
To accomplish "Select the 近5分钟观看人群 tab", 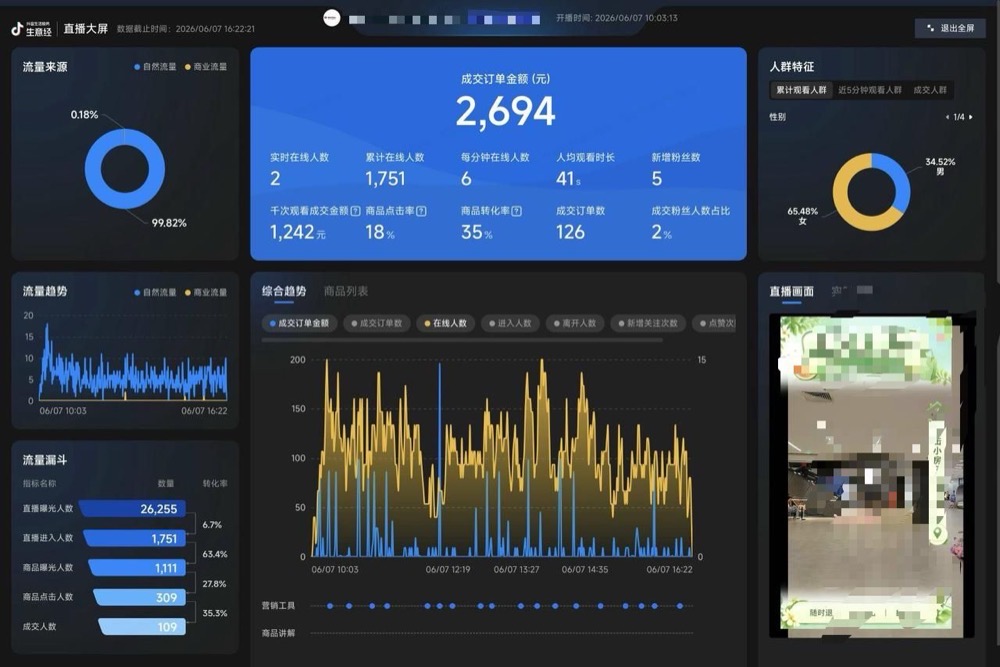I will 870,90.
